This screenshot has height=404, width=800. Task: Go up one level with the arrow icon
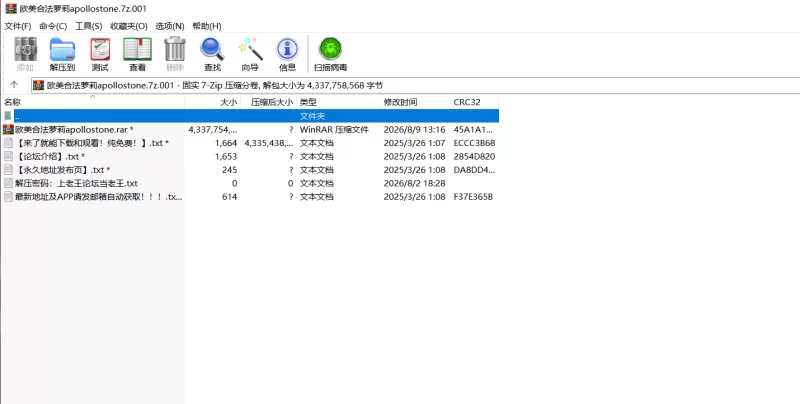(x=14, y=85)
